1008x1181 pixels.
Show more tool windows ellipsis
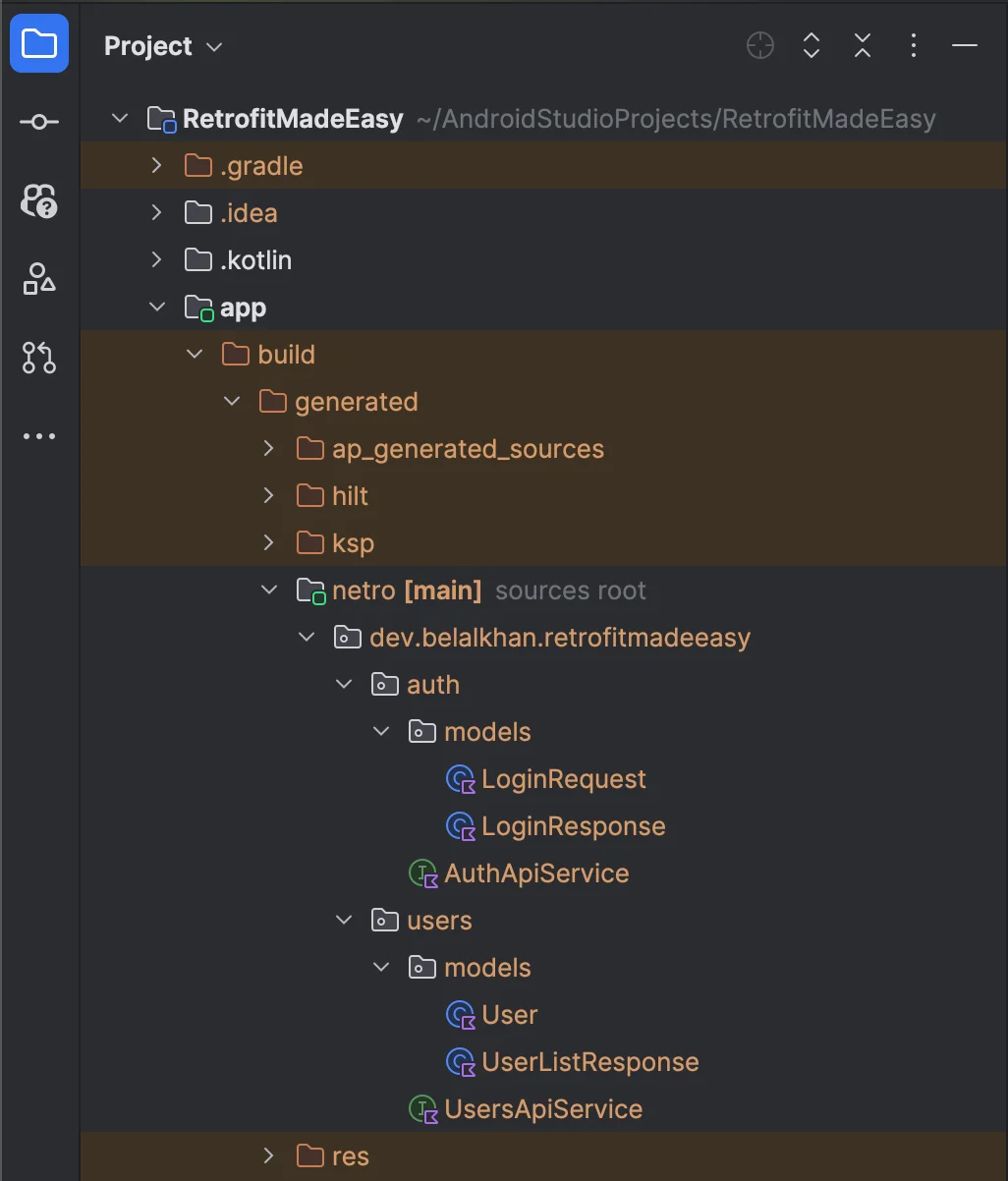point(39,436)
